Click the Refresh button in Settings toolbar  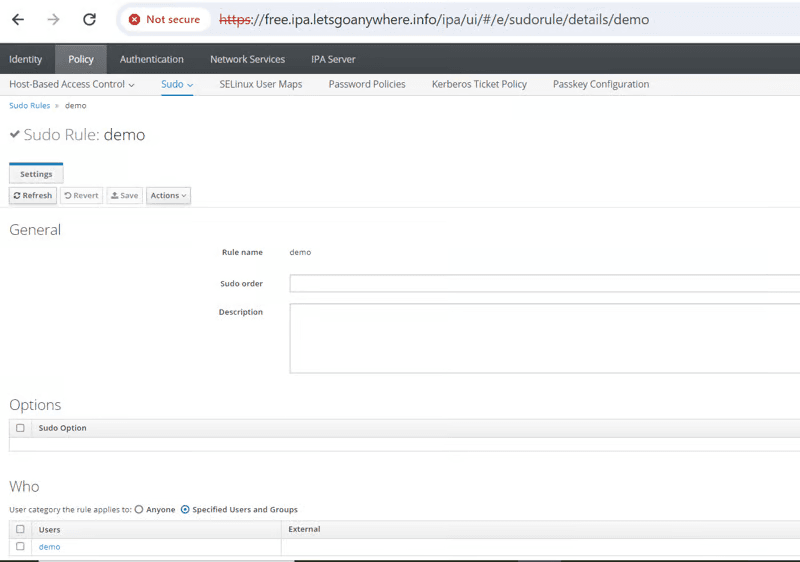click(x=33, y=196)
